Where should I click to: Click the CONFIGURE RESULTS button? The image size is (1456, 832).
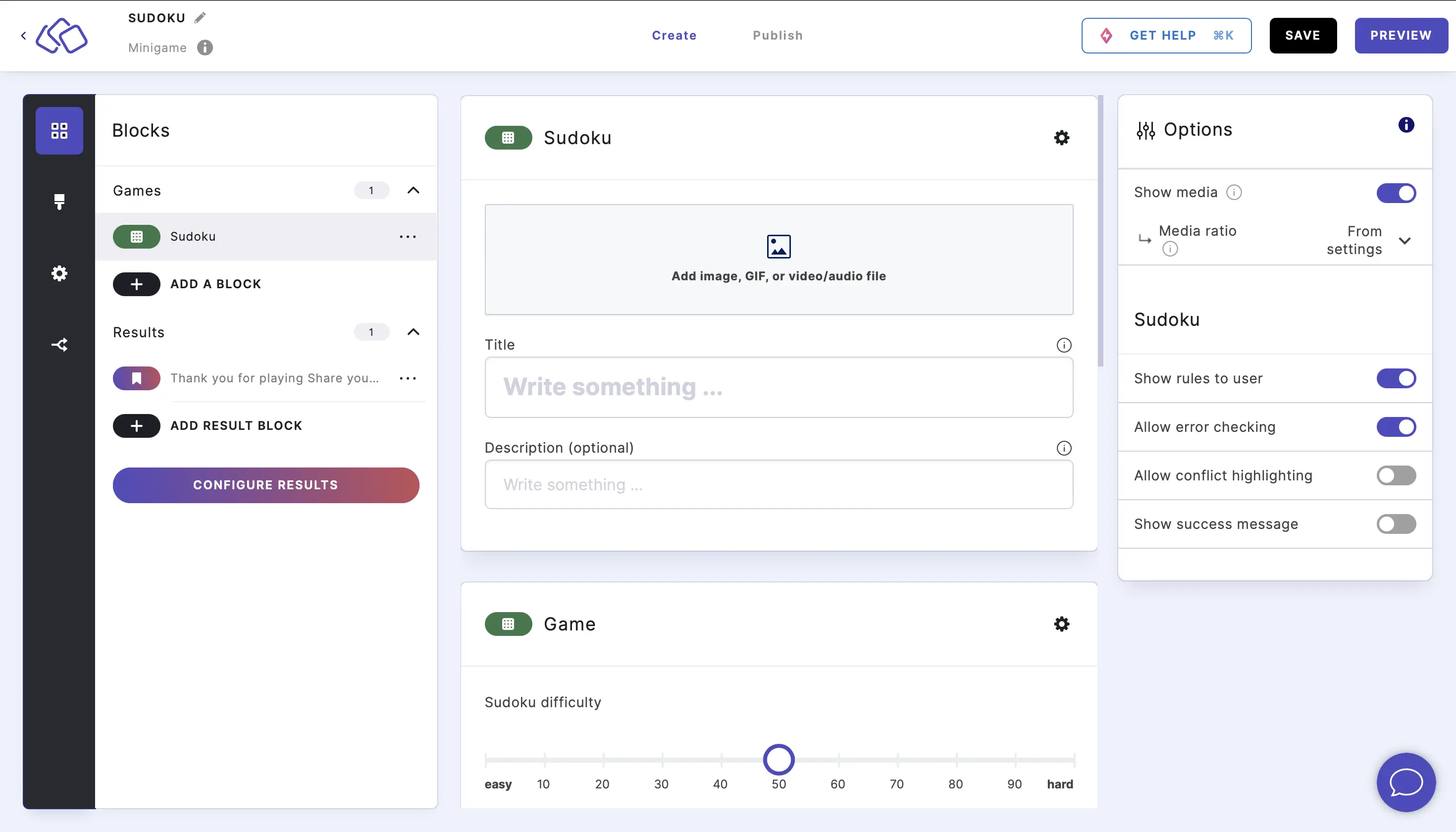[266, 485]
